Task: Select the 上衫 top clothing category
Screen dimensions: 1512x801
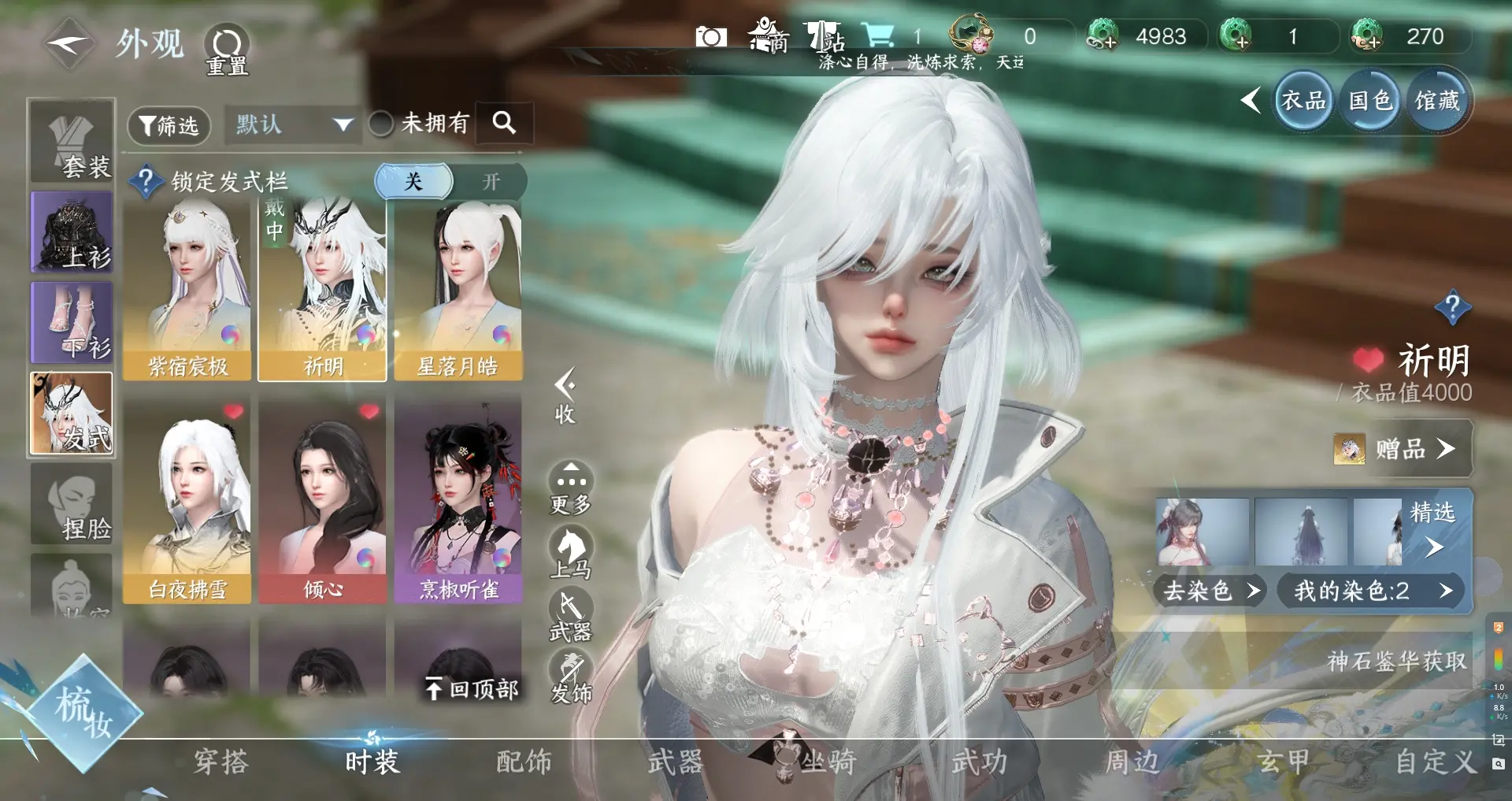Action: 72,232
